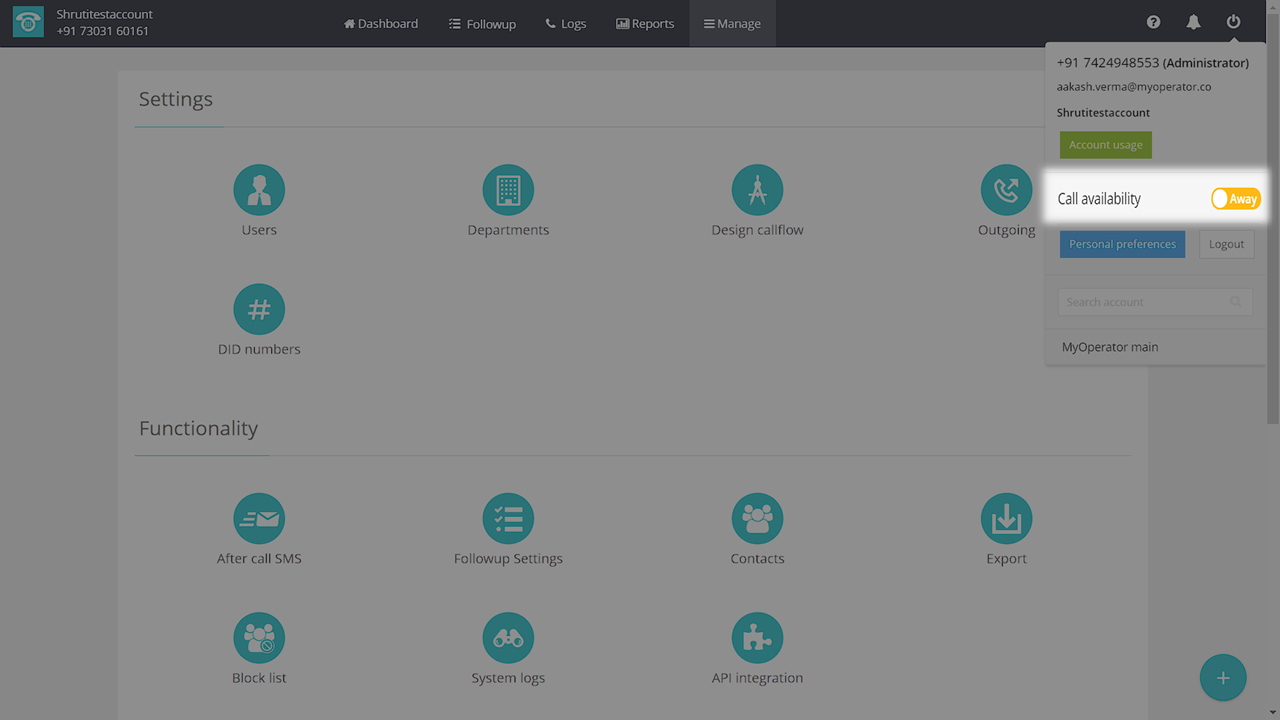The width and height of the screenshot is (1280, 720).
Task: Open the notifications bell
Action: click(1193, 22)
